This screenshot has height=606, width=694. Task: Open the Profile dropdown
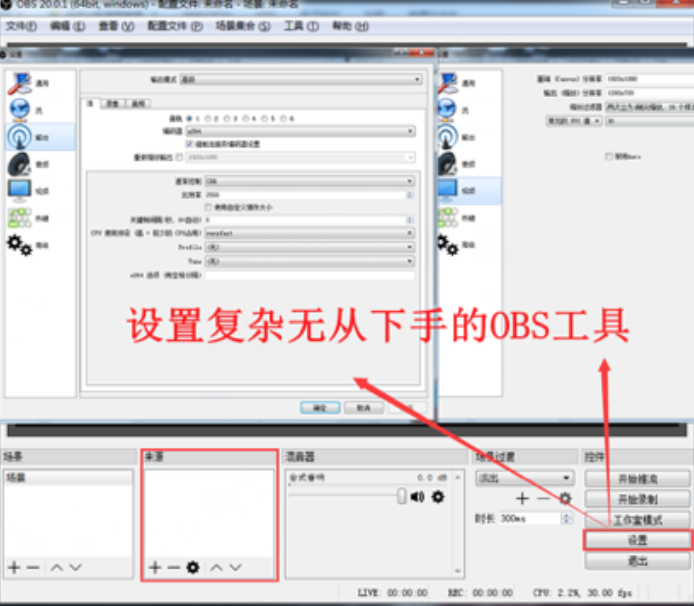(310, 247)
